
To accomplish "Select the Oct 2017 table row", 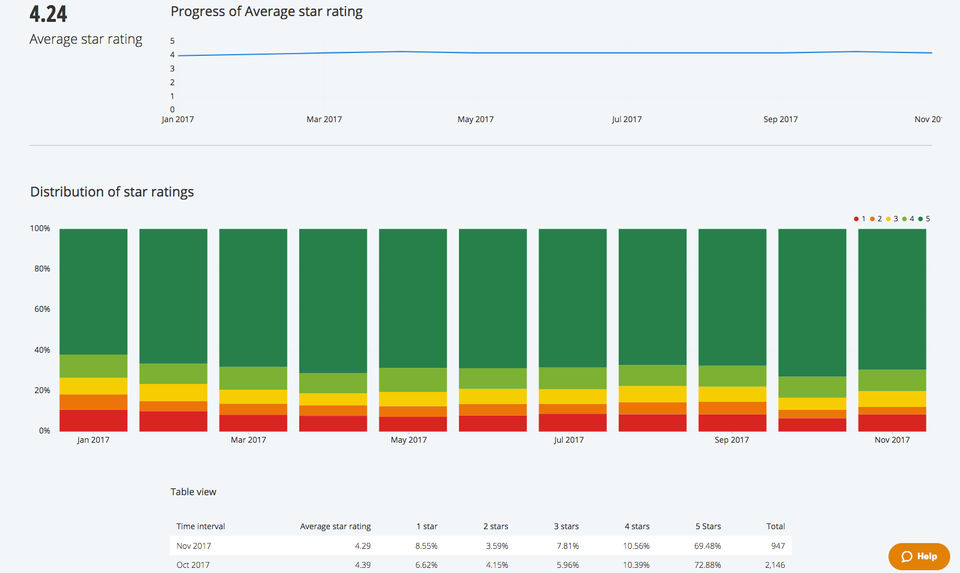I will coord(480,565).
